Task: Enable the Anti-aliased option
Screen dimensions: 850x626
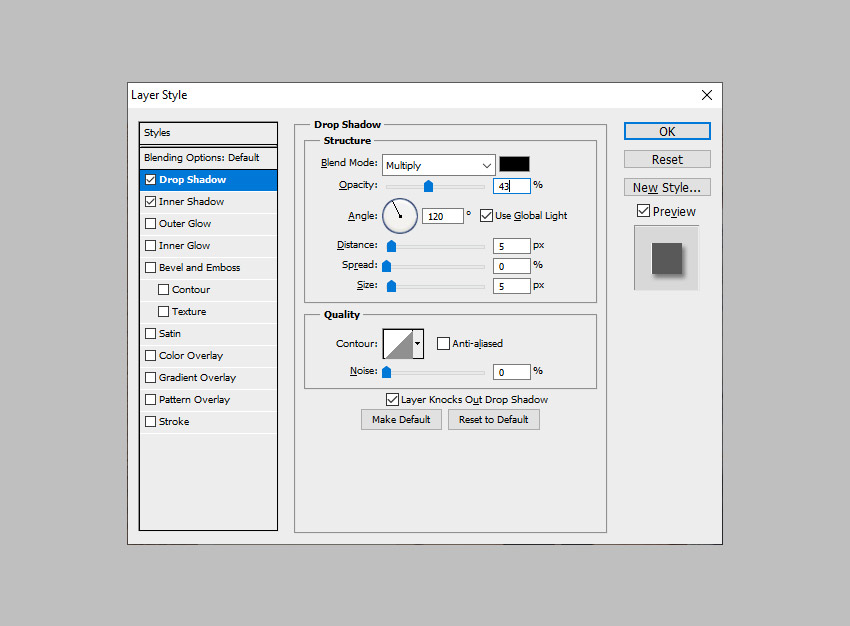Action: [444, 344]
